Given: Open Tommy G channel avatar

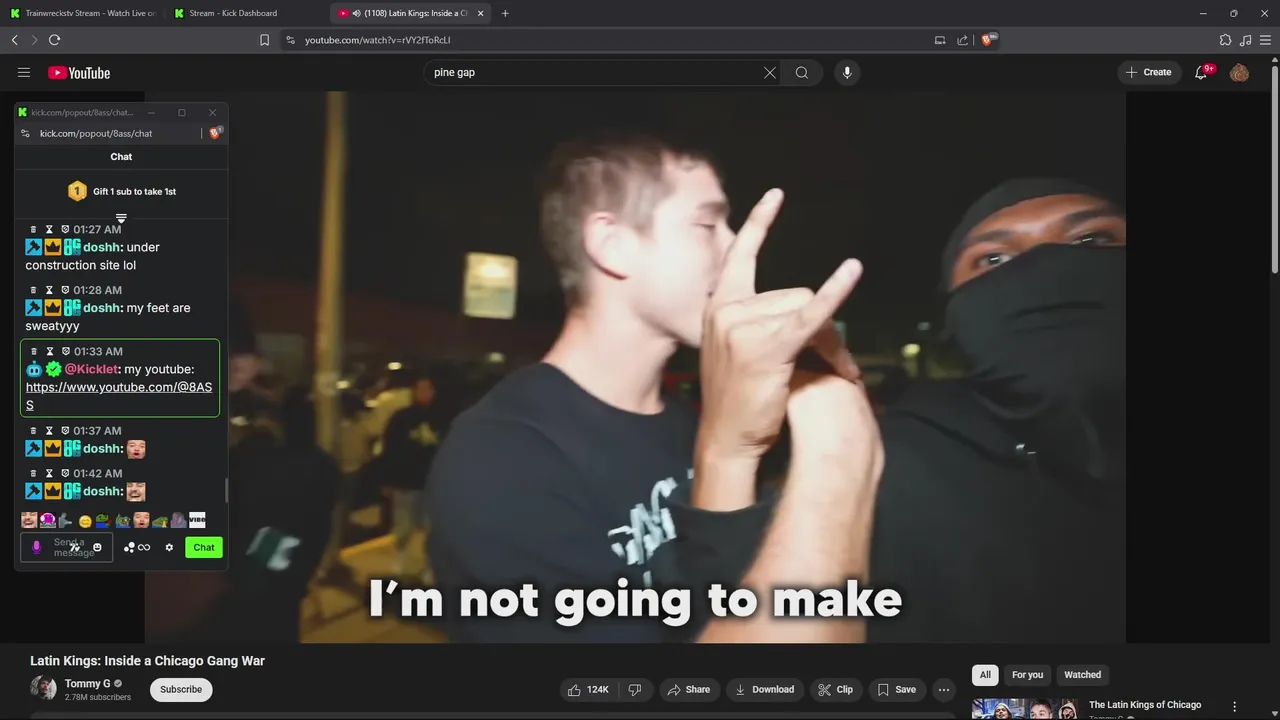Looking at the screenshot, I should [x=43, y=688].
